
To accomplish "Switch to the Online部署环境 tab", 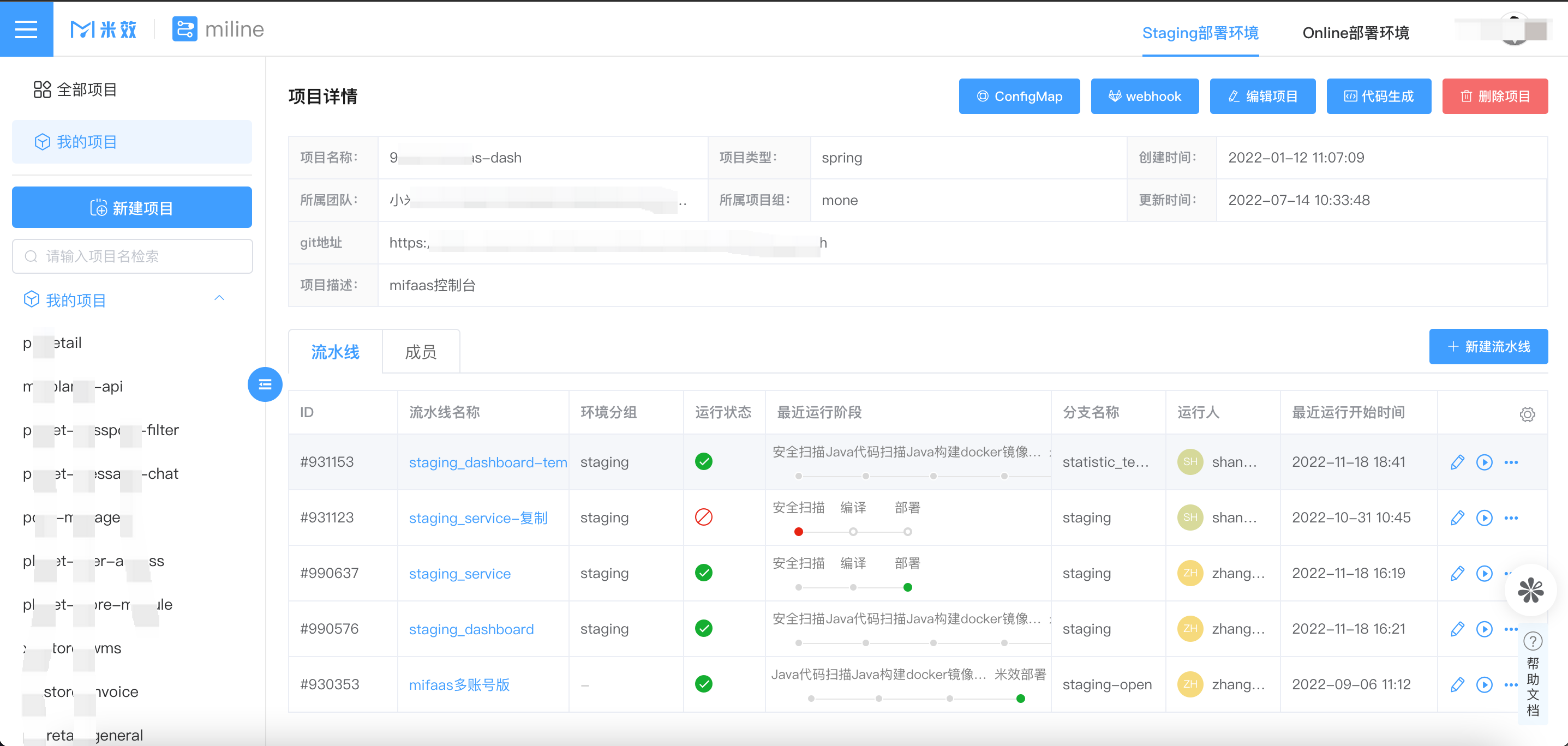I will (x=1355, y=33).
